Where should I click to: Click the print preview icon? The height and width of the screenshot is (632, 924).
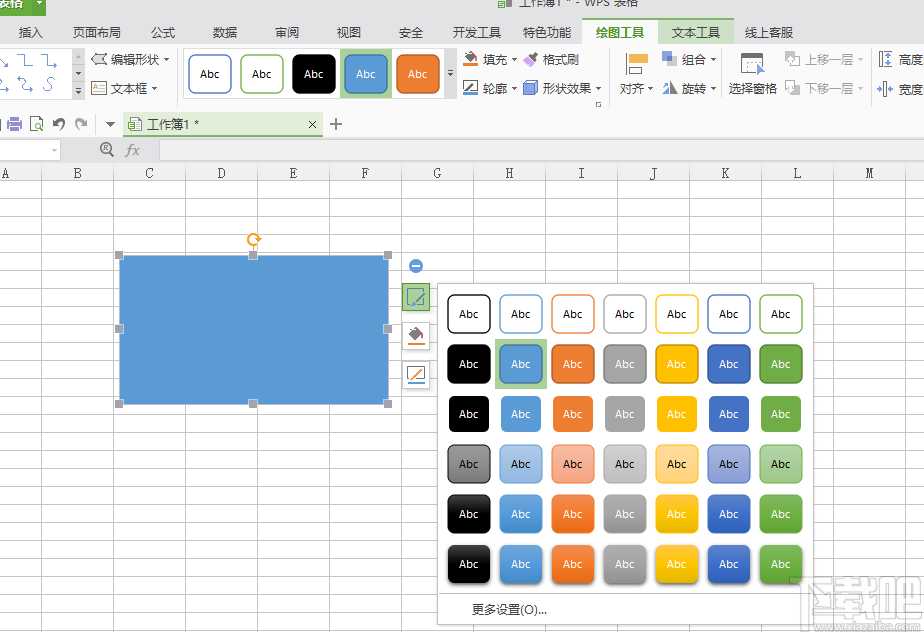[x=38, y=123]
